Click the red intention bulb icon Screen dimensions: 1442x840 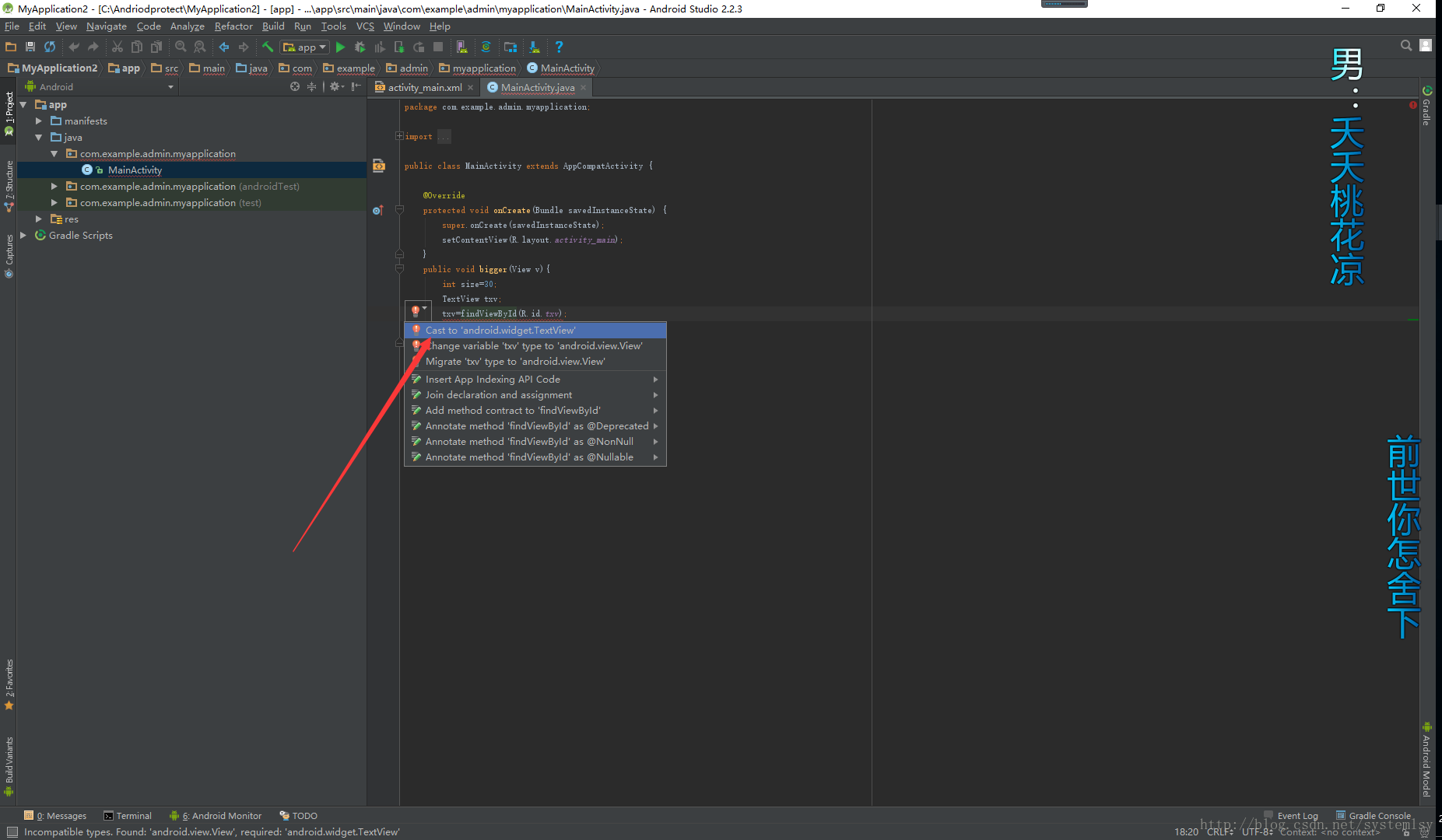(416, 311)
